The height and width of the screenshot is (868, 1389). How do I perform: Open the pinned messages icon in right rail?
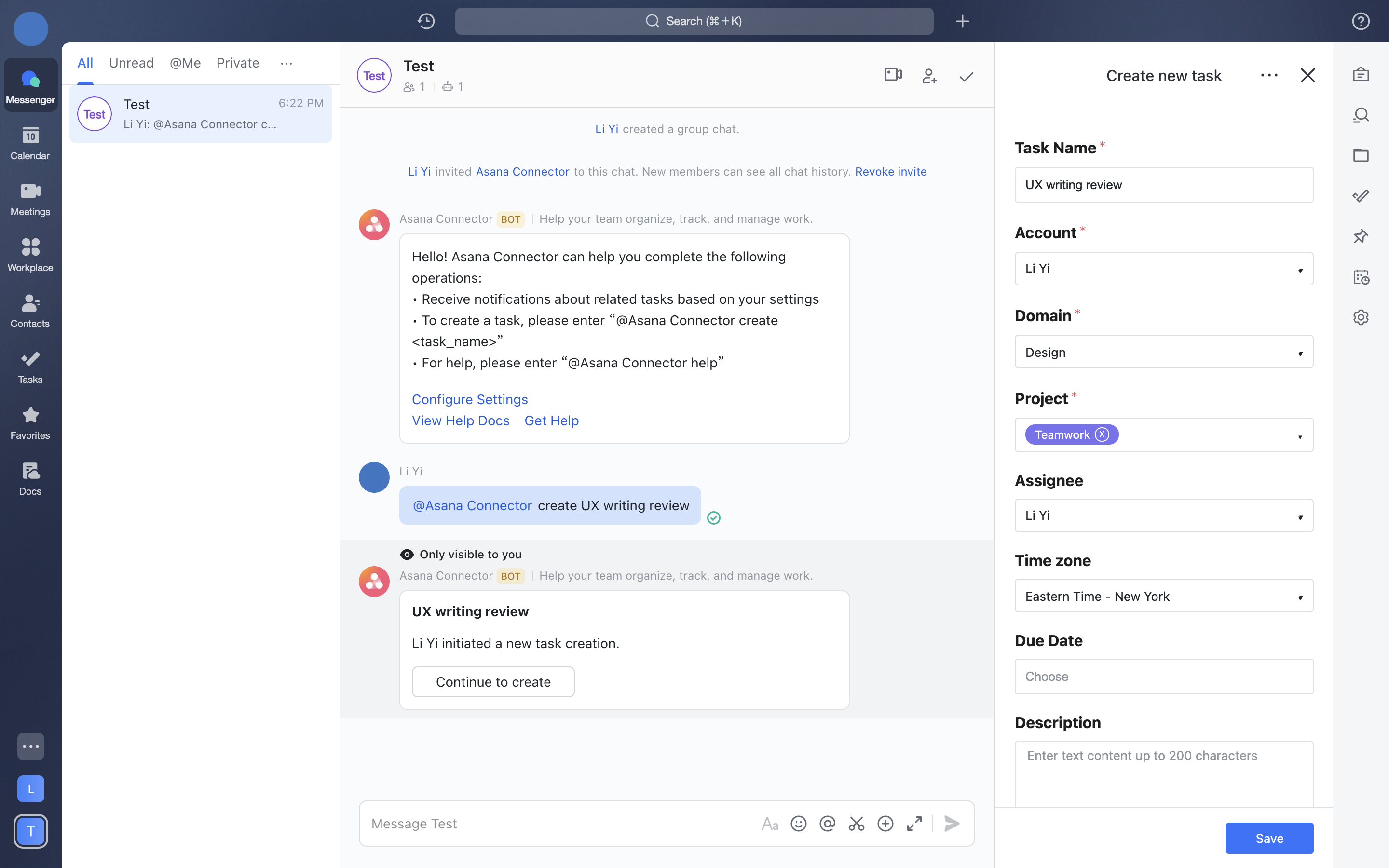click(x=1360, y=236)
